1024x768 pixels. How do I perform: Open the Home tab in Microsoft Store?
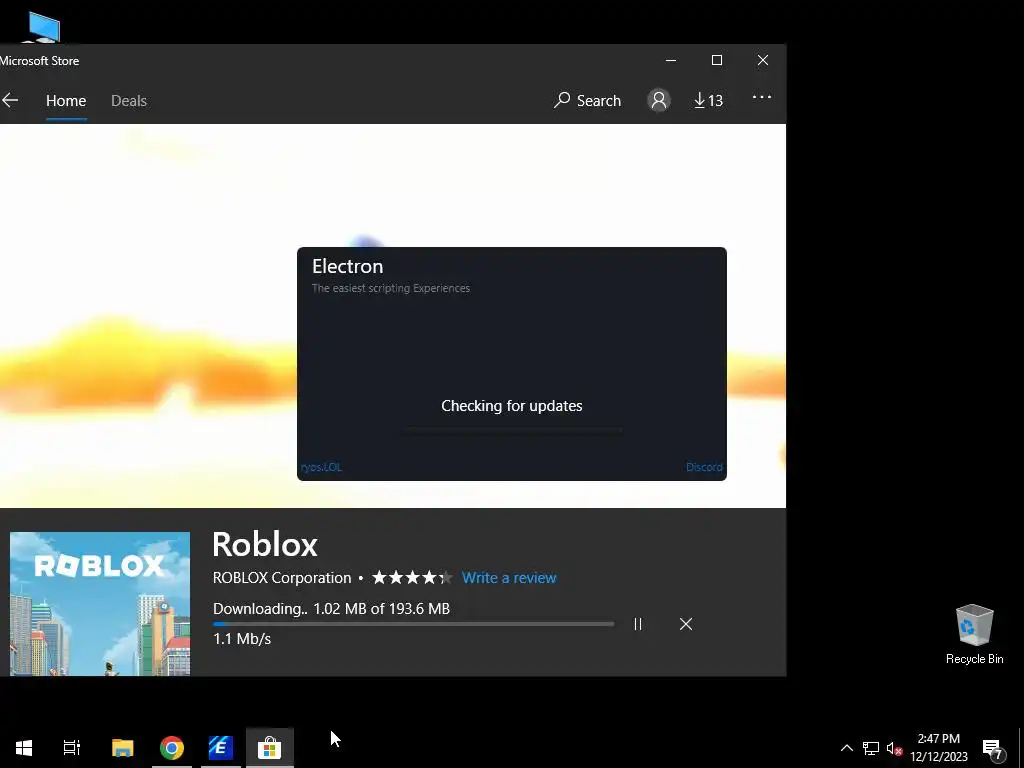pyautogui.click(x=66, y=101)
